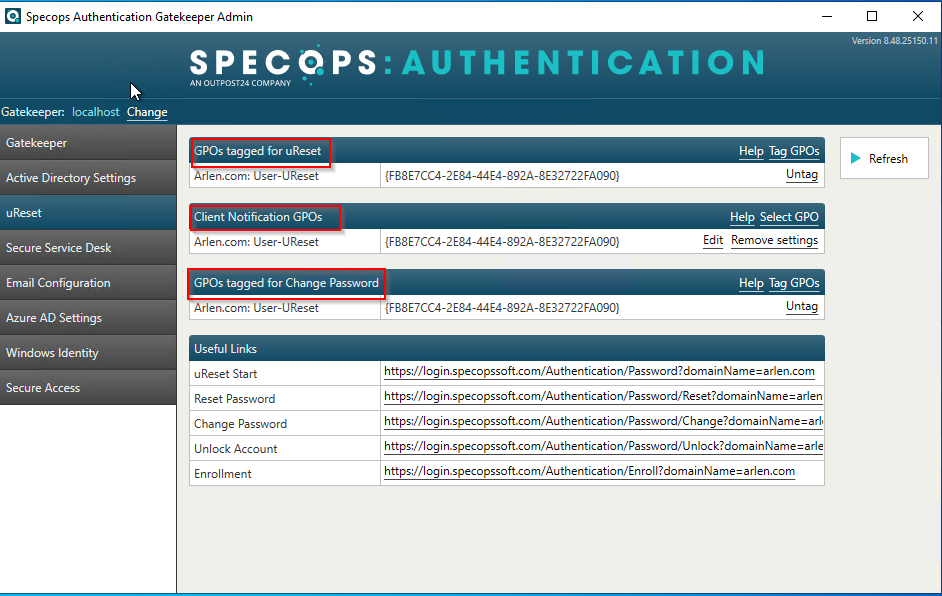This screenshot has height=596, width=942.
Task: Open Help for GPOs tagged for Change Password
Action: point(751,284)
